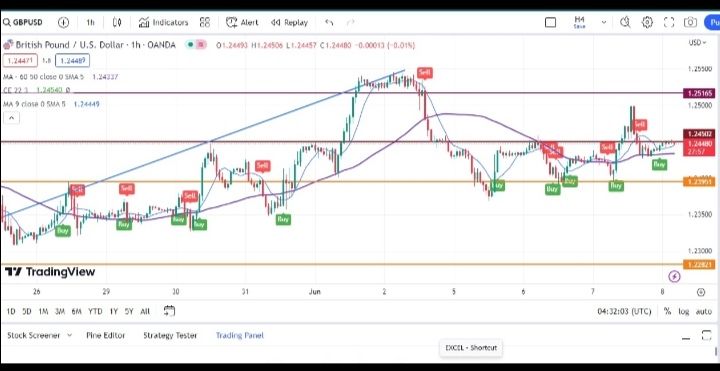Collapse the indicator legend with caret
This screenshot has height=371, width=720.
tap(11, 118)
